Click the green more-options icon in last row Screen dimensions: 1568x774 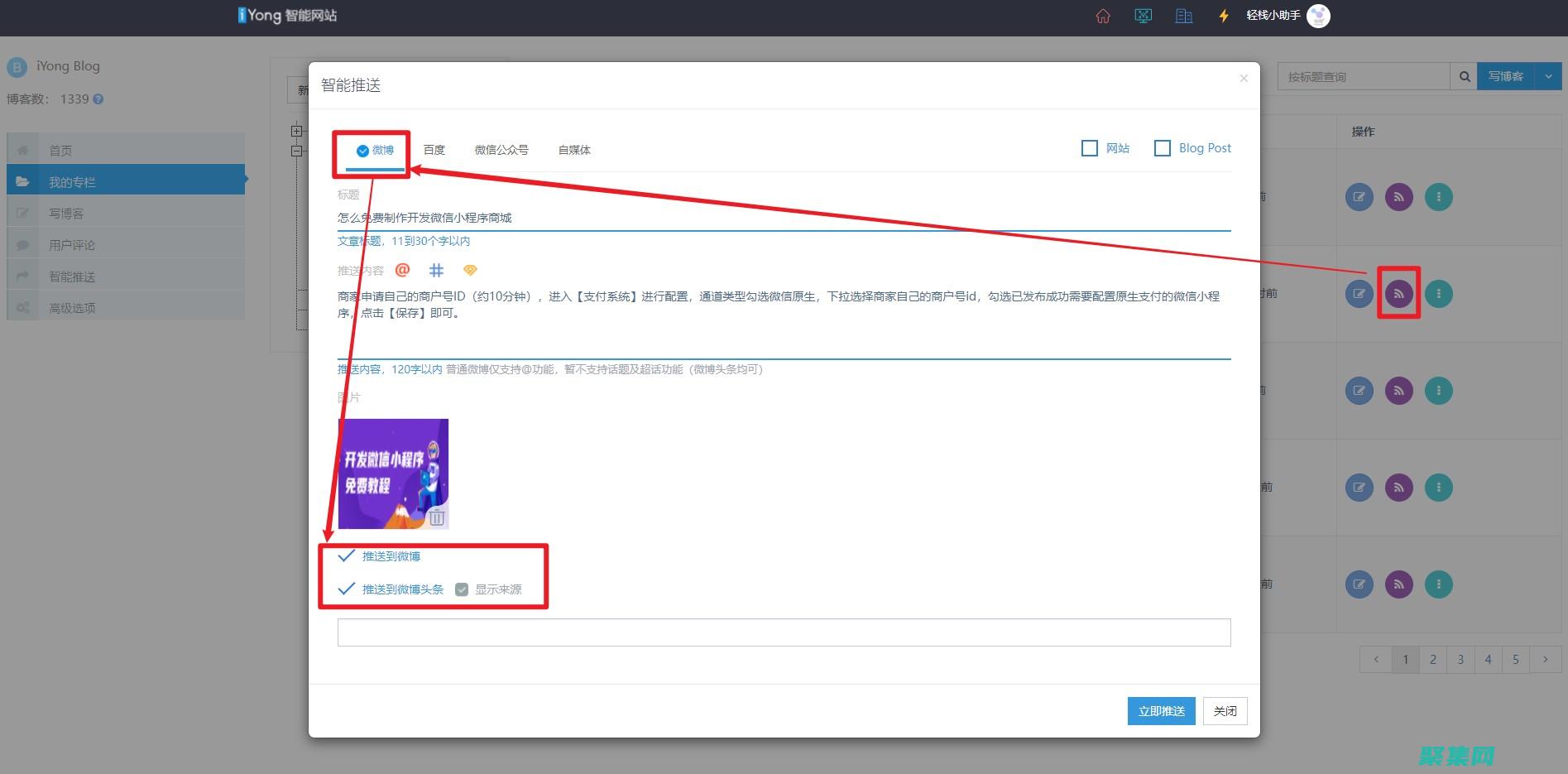click(1438, 584)
